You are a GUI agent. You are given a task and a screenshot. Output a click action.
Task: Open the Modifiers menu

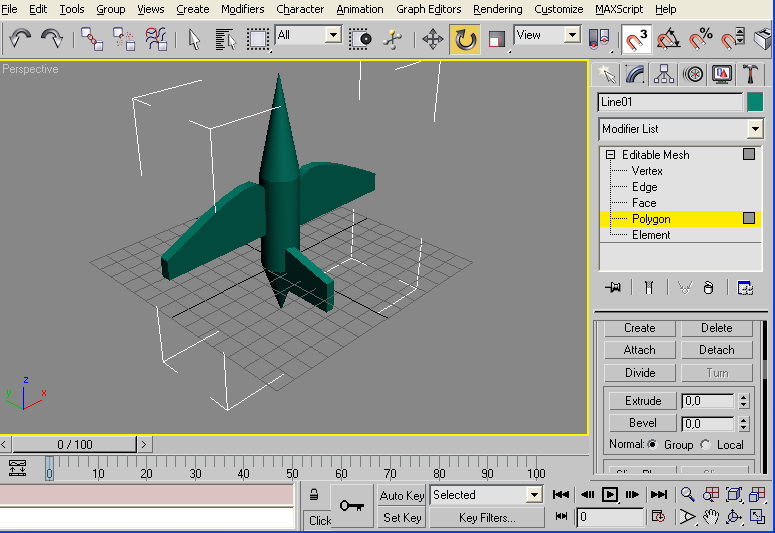[x=243, y=9]
